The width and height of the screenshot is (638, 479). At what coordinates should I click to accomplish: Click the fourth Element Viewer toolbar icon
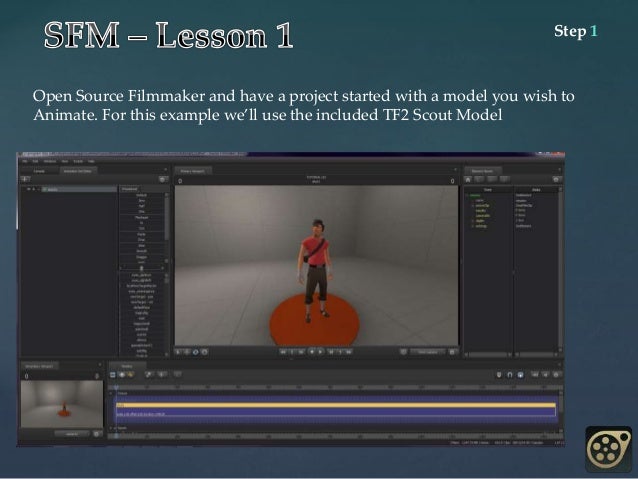[x=505, y=179]
